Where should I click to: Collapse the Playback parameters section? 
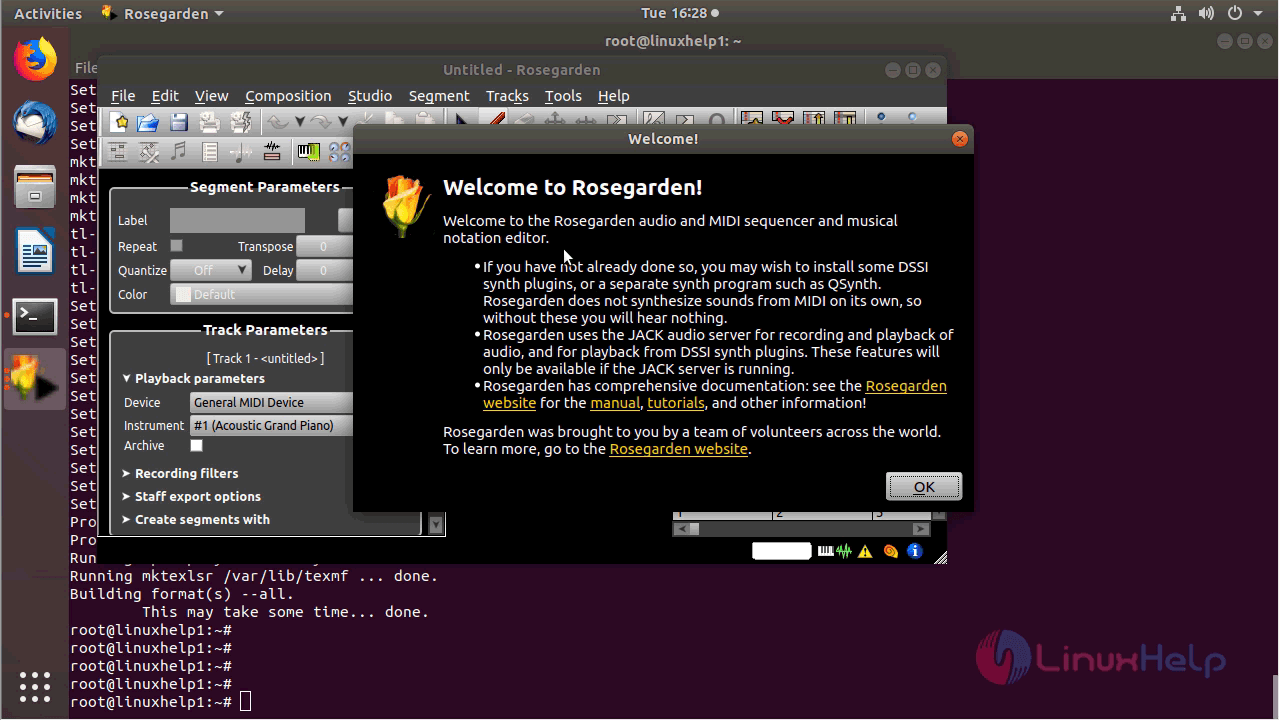point(194,379)
